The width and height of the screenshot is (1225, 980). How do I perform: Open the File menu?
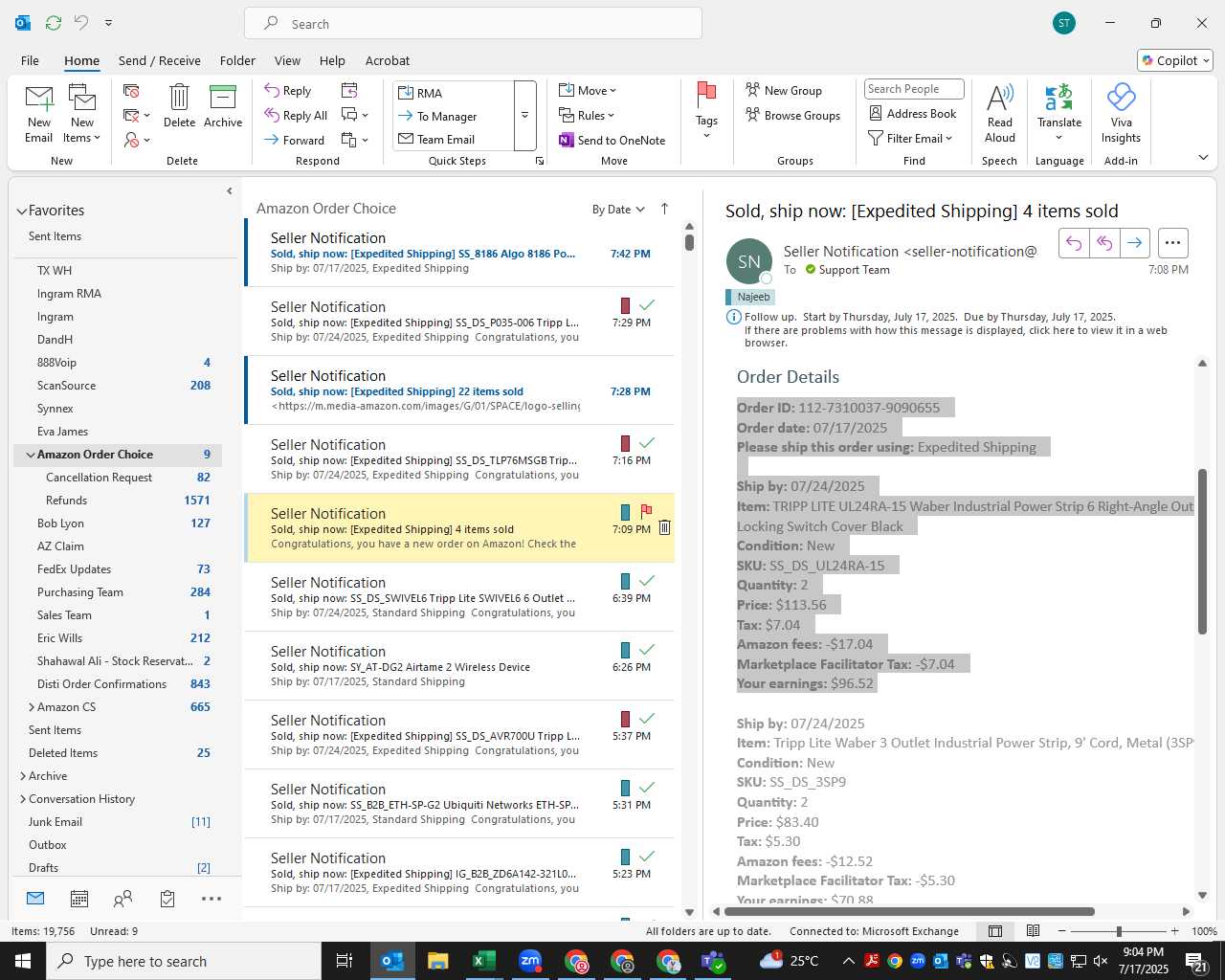click(x=30, y=60)
